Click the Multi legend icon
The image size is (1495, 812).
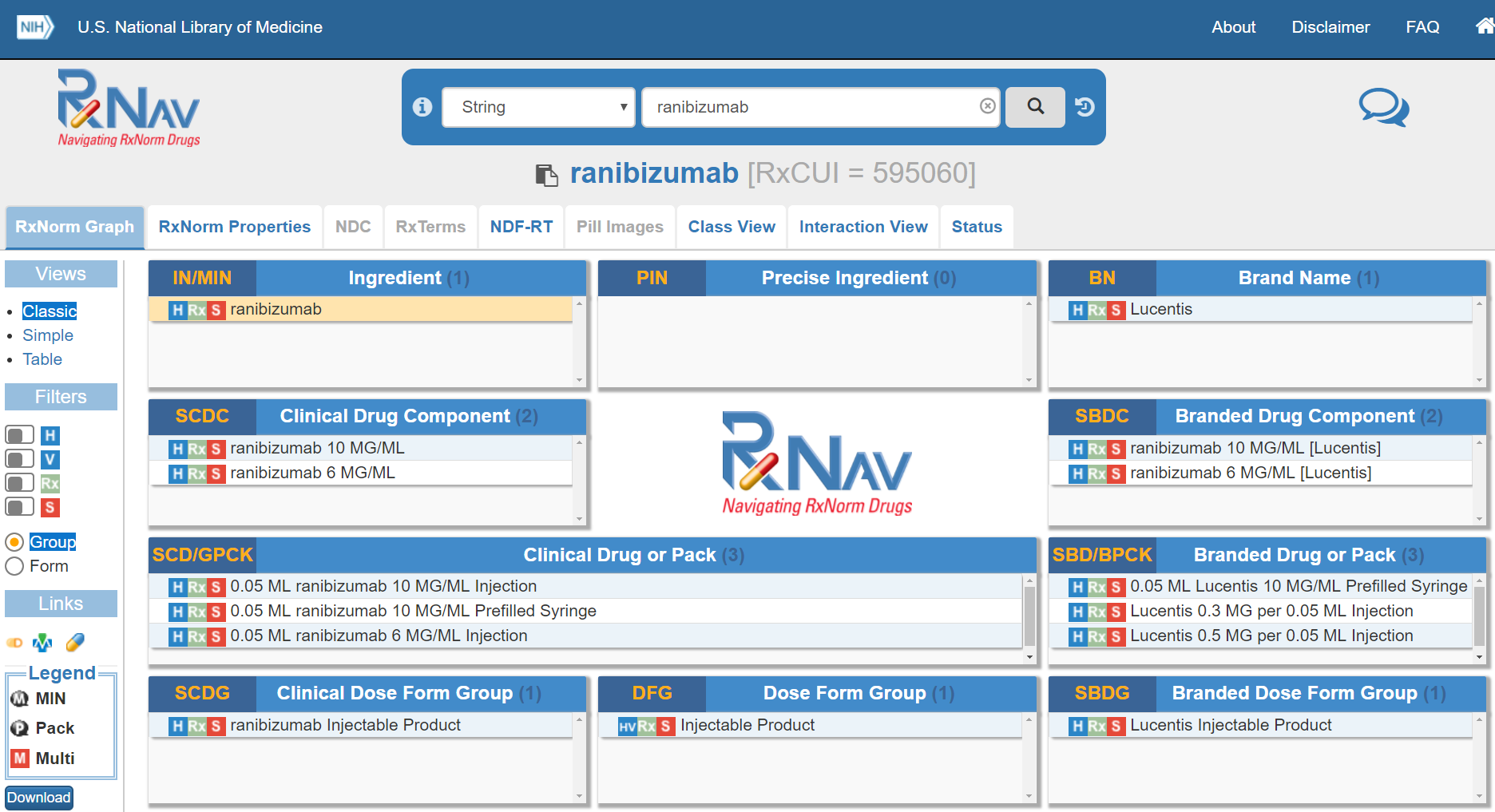point(20,758)
